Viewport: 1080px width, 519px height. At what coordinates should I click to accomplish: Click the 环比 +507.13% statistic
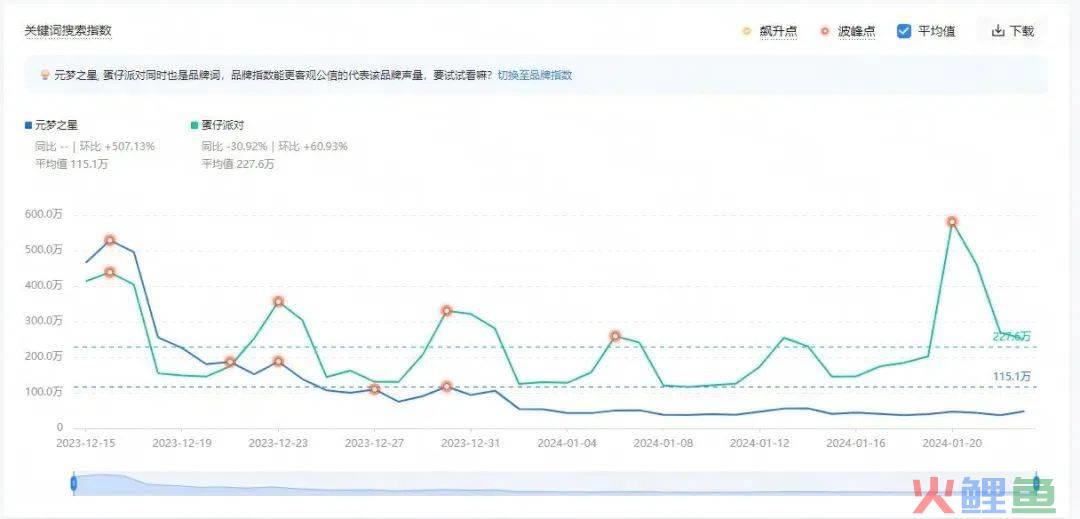click(118, 146)
